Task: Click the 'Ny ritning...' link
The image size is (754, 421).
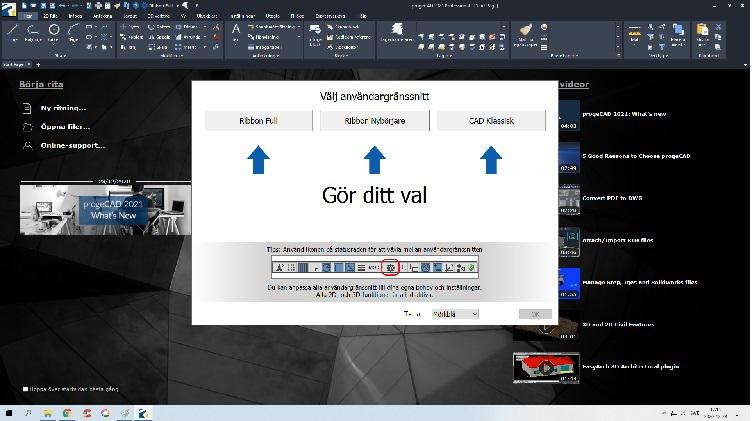Action: pos(63,108)
